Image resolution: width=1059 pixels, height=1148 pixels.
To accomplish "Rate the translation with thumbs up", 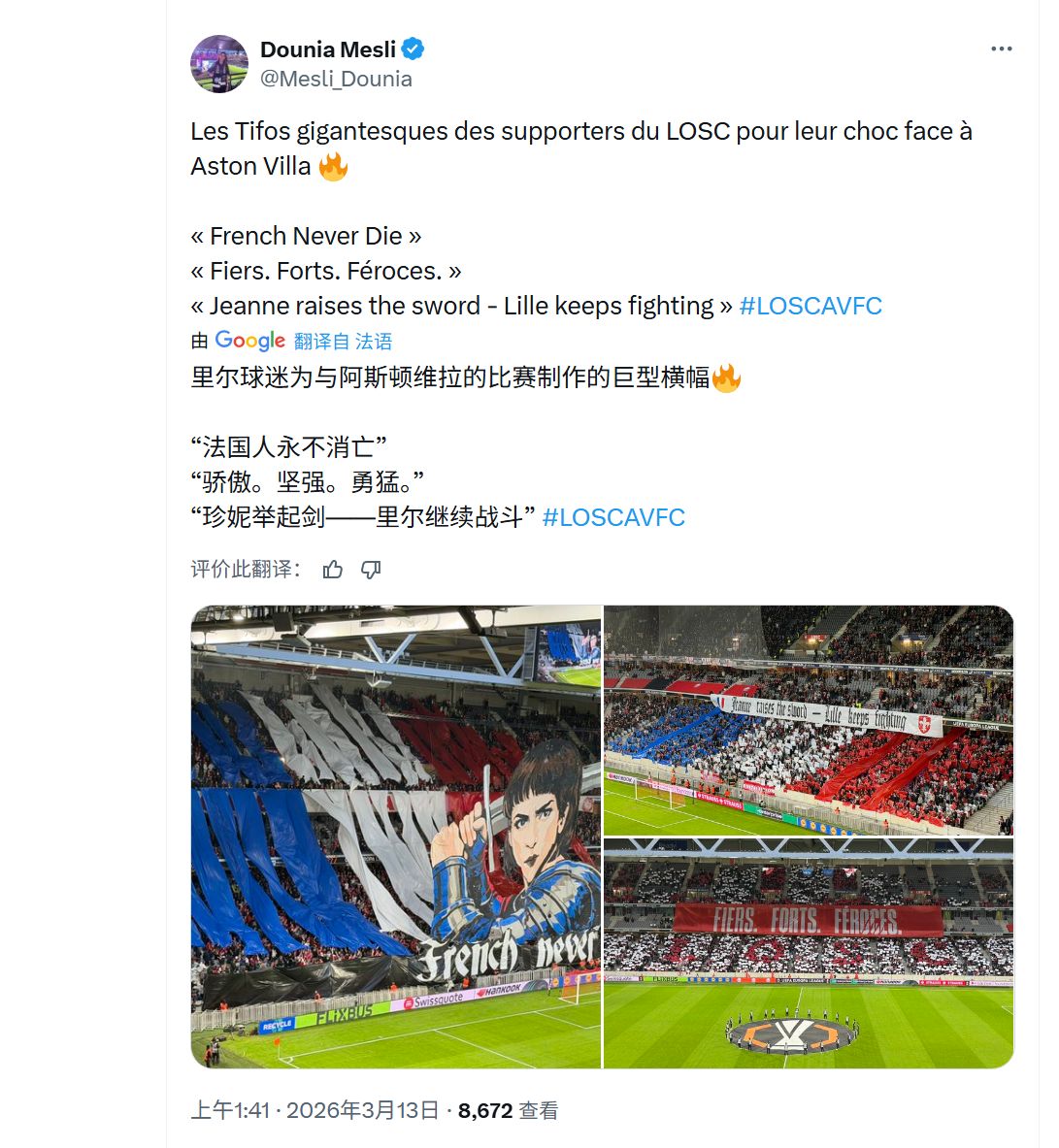I will 333,570.
